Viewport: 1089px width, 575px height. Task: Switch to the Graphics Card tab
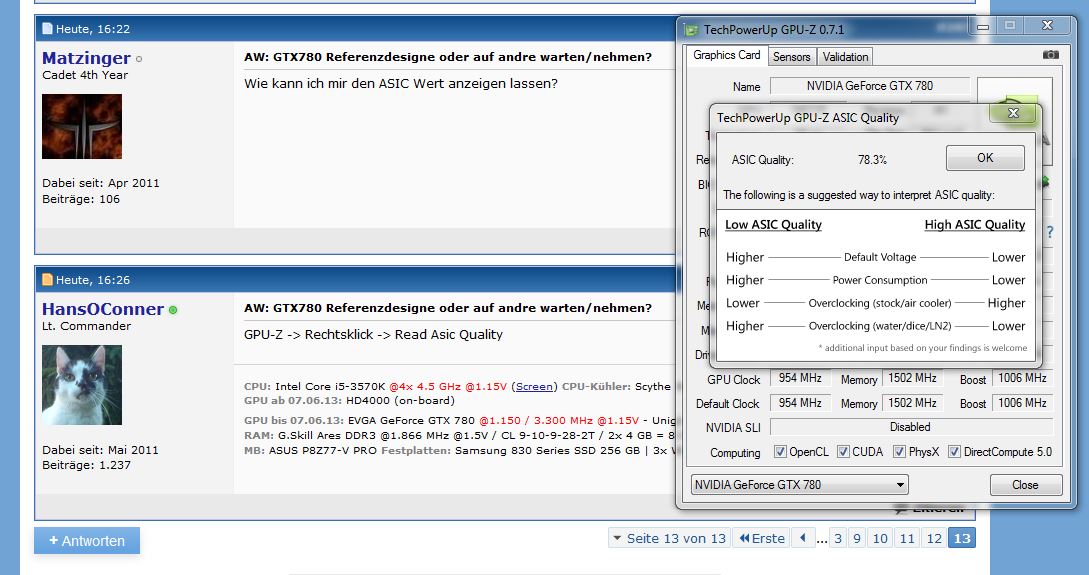[726, 56]
